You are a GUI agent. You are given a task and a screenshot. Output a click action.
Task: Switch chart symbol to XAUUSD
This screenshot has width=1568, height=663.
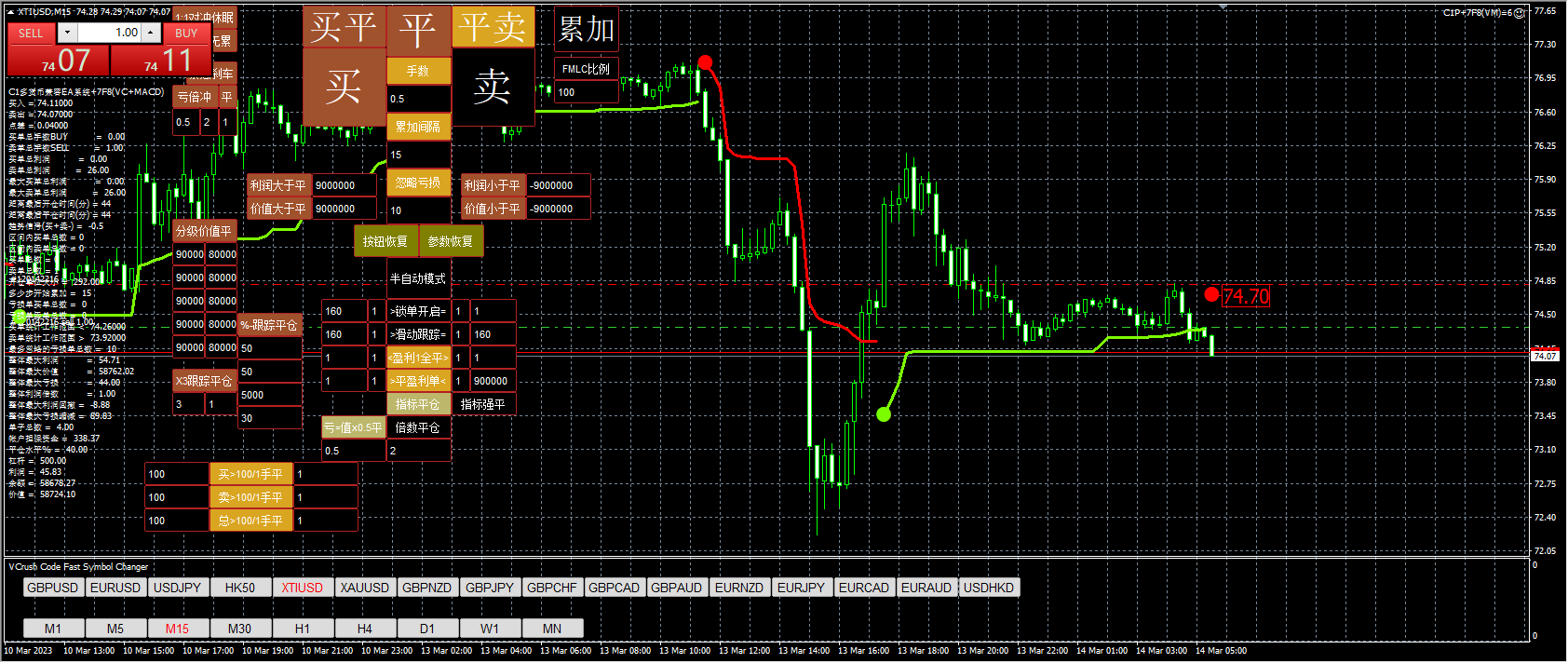(x=365, y=588)
